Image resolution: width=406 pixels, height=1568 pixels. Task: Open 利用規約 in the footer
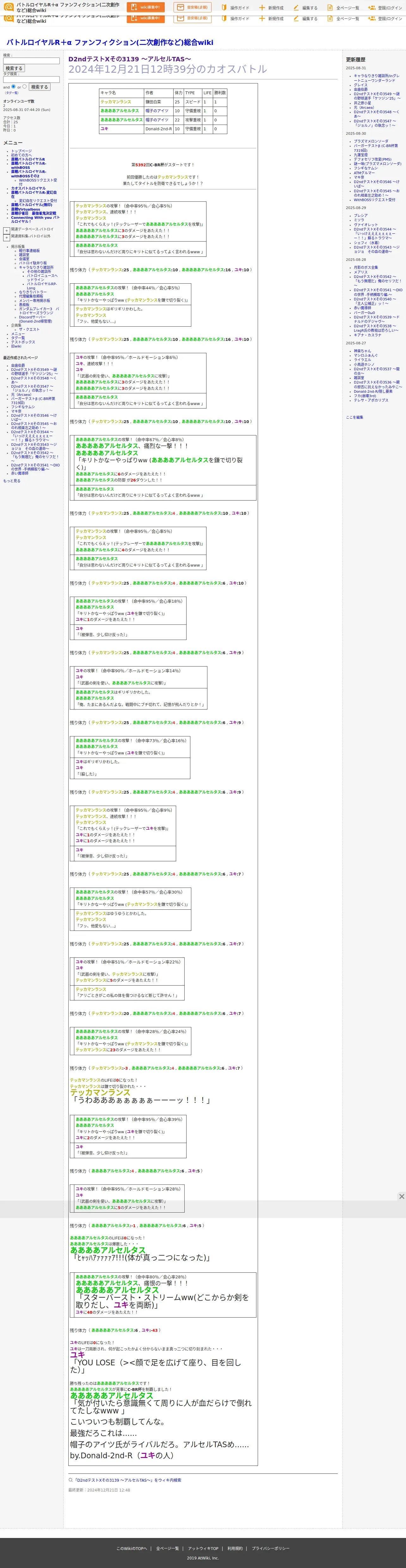(235, 1548)
